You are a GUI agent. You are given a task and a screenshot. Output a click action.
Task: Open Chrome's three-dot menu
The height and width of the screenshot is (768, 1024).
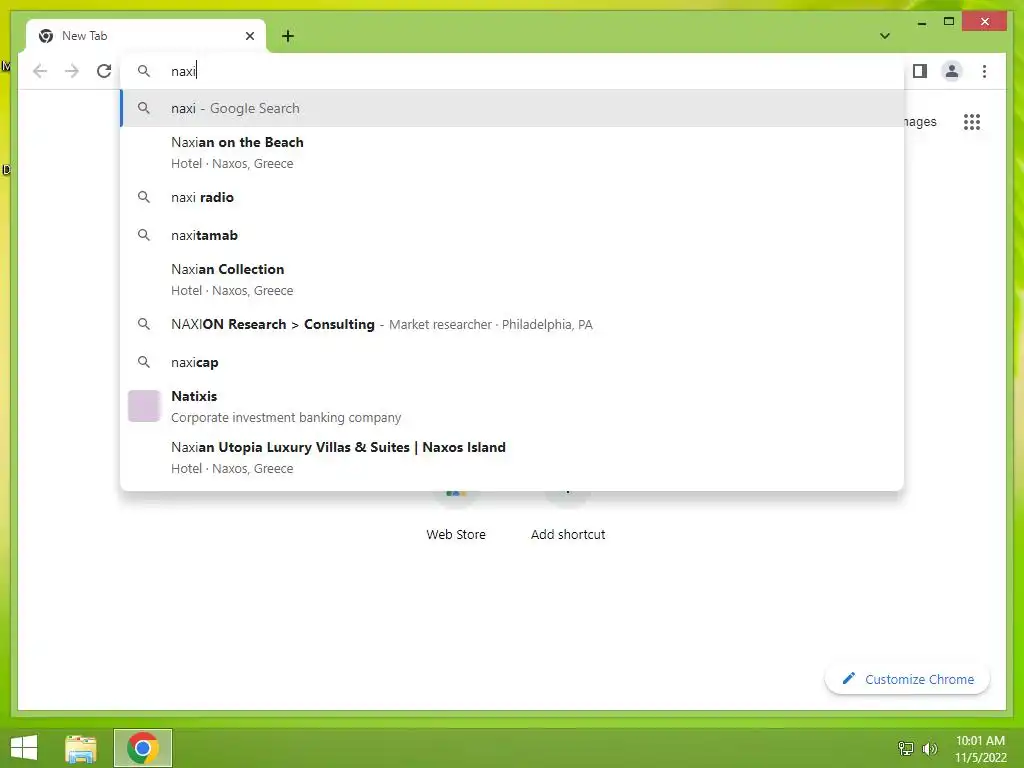click(984, 71)
